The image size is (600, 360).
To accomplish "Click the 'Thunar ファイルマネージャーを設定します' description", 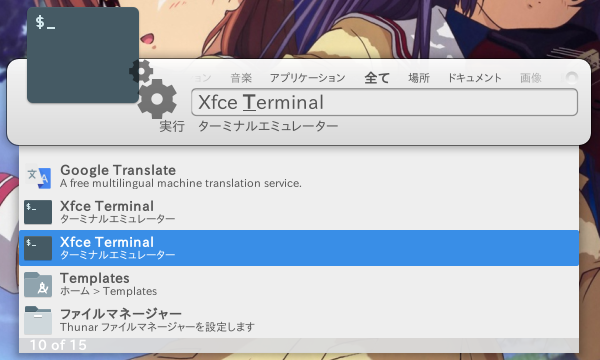I will click(157, 327).
